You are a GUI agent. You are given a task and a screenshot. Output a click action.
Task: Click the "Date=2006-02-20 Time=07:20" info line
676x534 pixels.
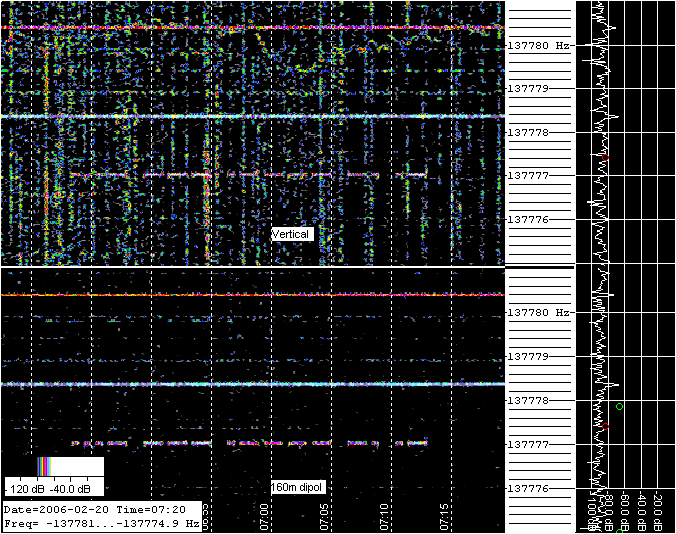(95, 509)
